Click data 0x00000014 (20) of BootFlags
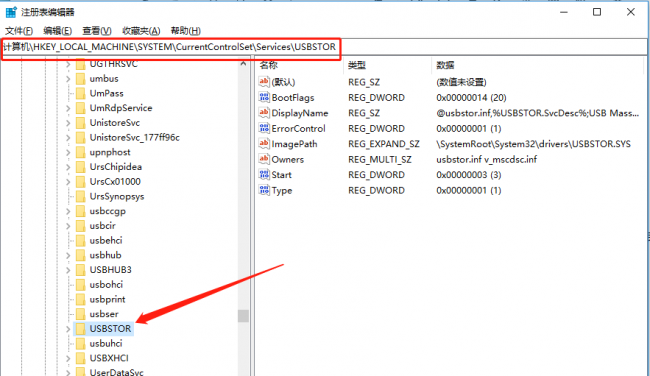Viewport: 650px width, 376px height. click(x=471, y=98)
